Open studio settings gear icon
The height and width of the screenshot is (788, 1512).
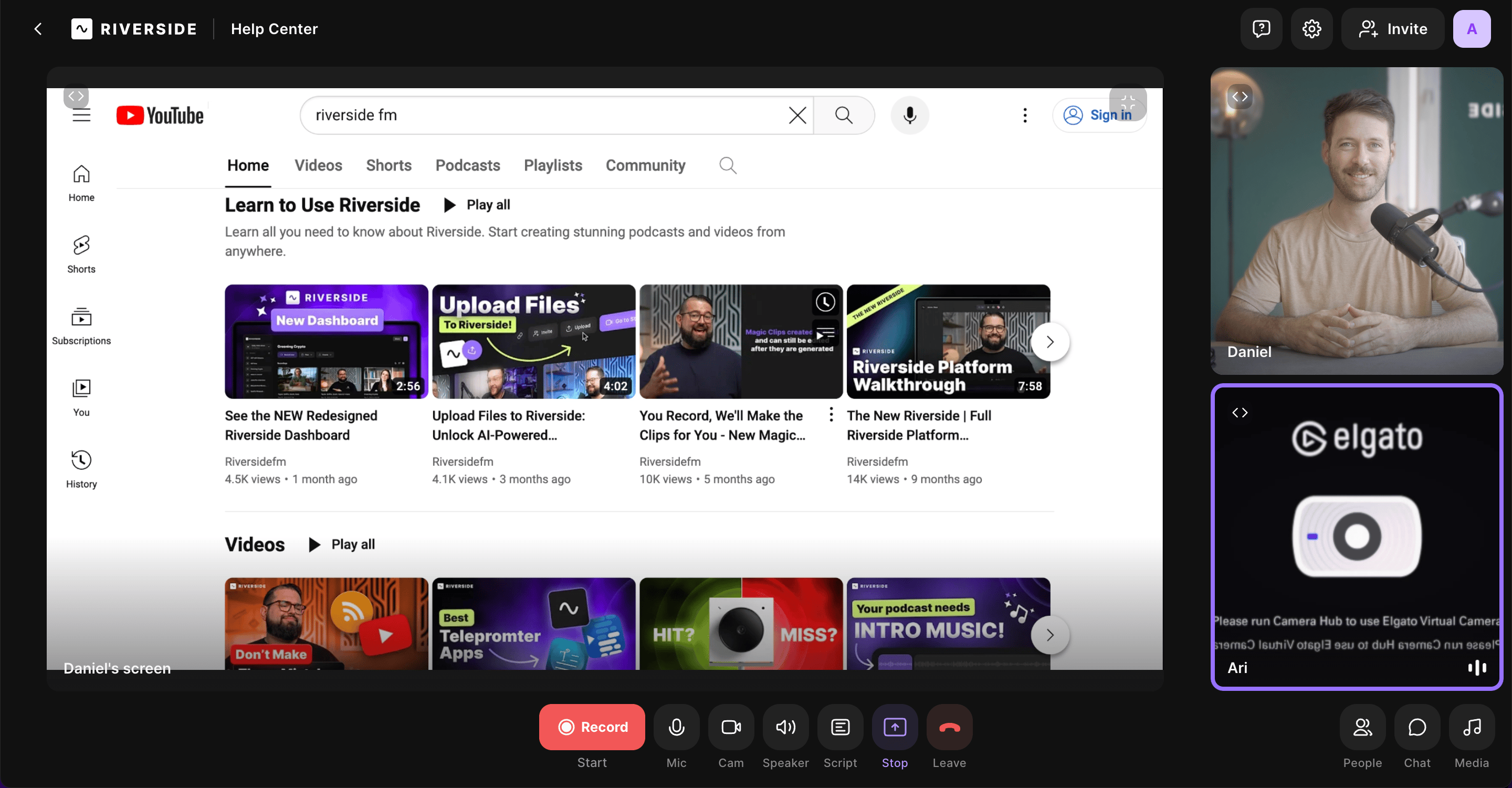(x=1311, y=29)
